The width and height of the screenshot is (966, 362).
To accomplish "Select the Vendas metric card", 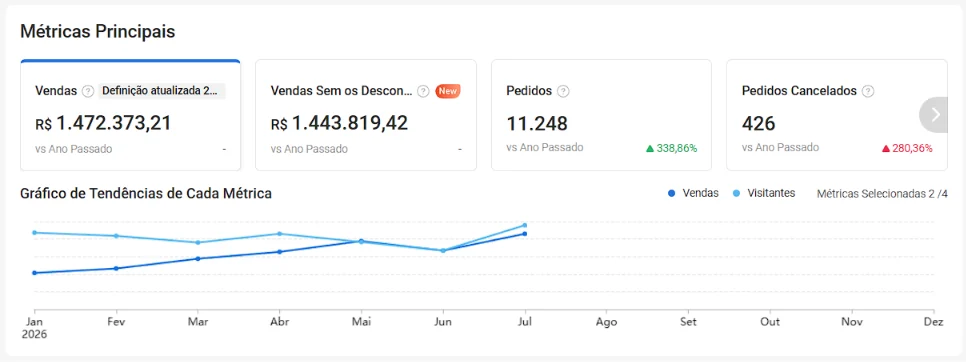I will point(130,115).
